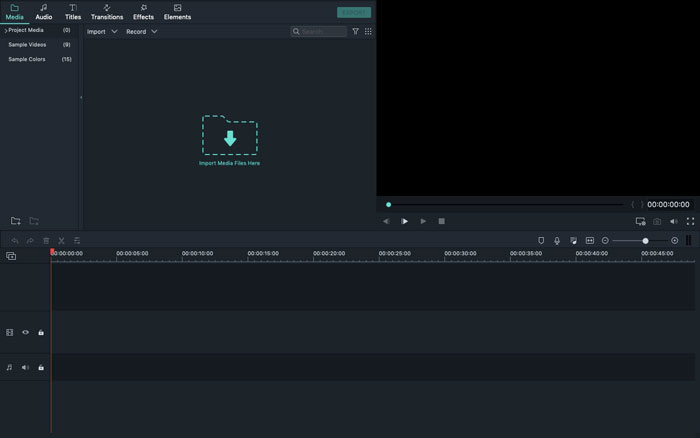Take a snapshot of the preview

pyautogui.click(x=657, y=221)
